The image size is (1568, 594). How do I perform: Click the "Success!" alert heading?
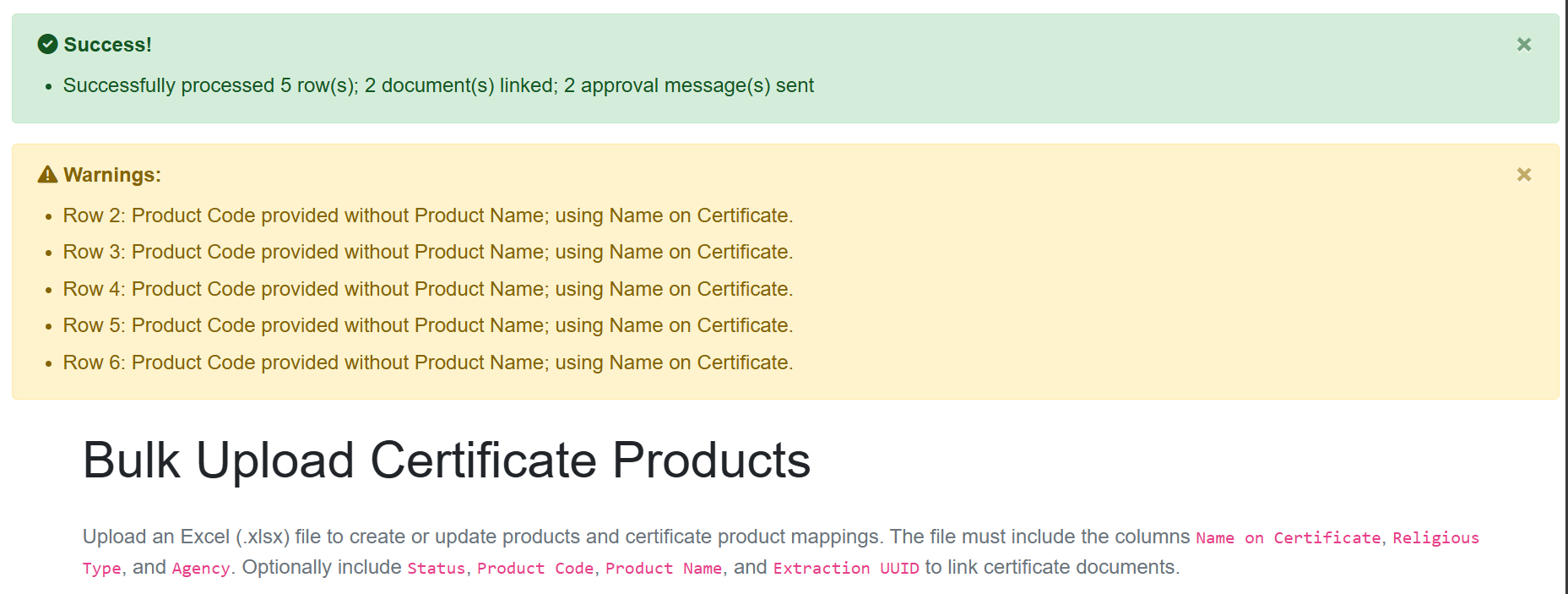107,45
